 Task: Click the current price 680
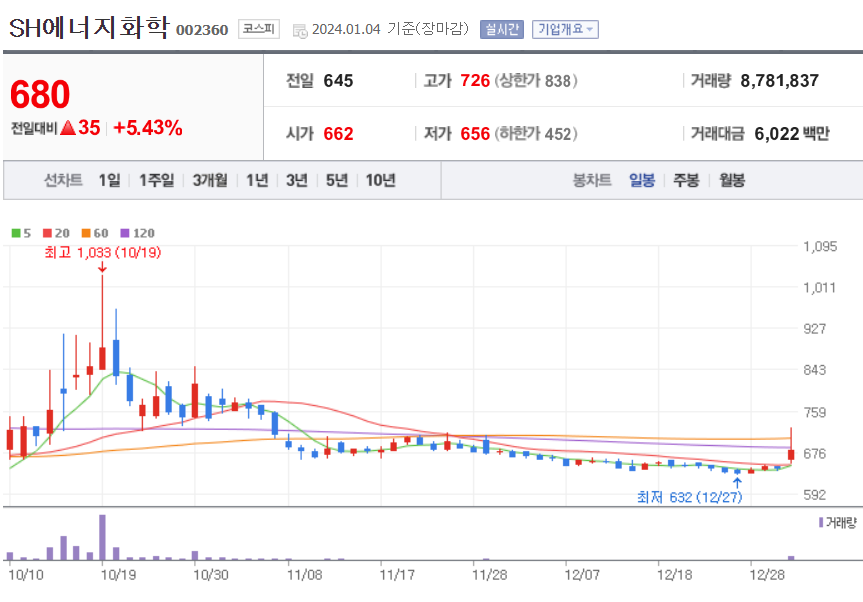pyautogui.click(x=40, y=95)
